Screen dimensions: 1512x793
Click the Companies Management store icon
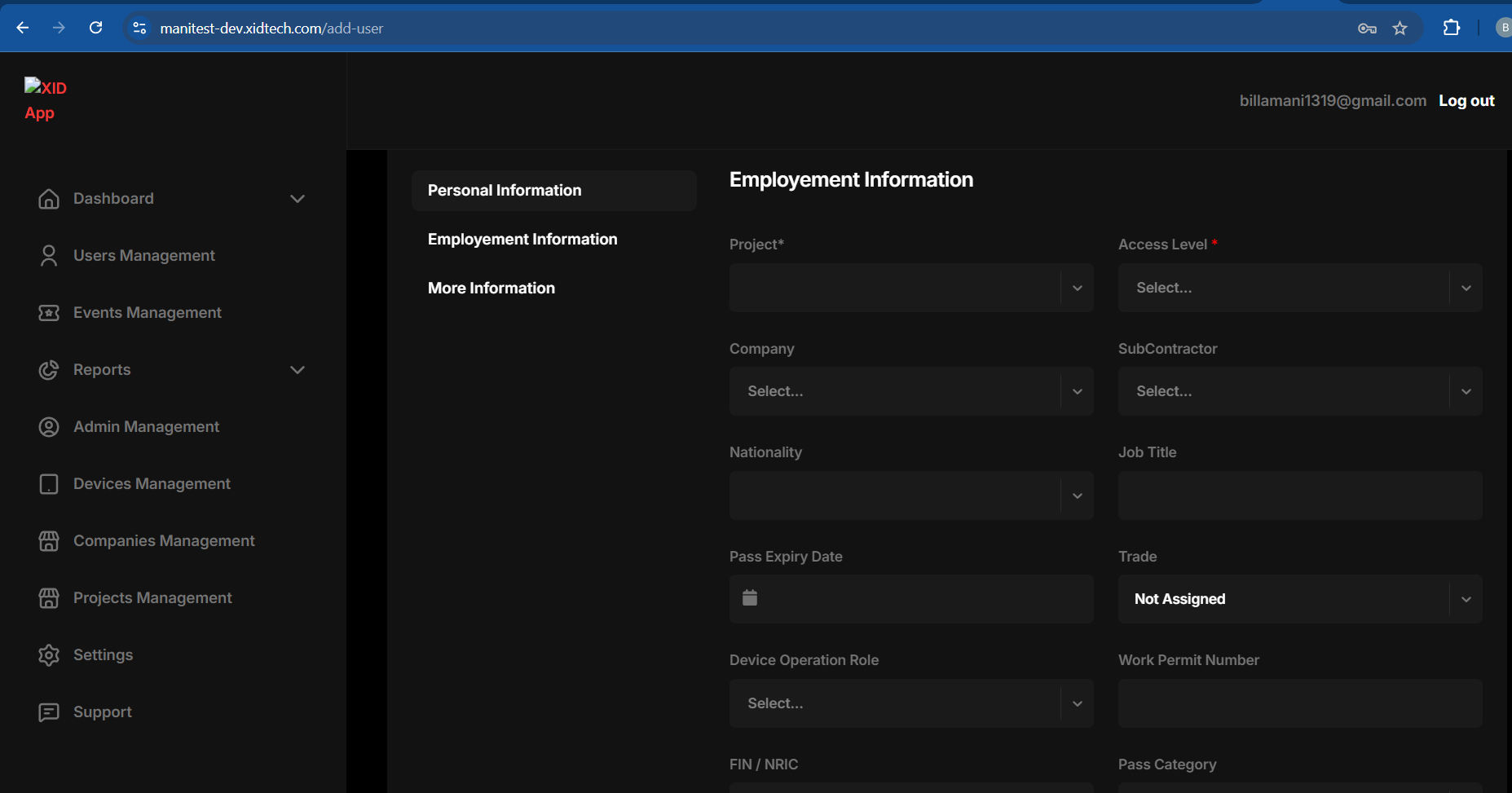[49, 541]
